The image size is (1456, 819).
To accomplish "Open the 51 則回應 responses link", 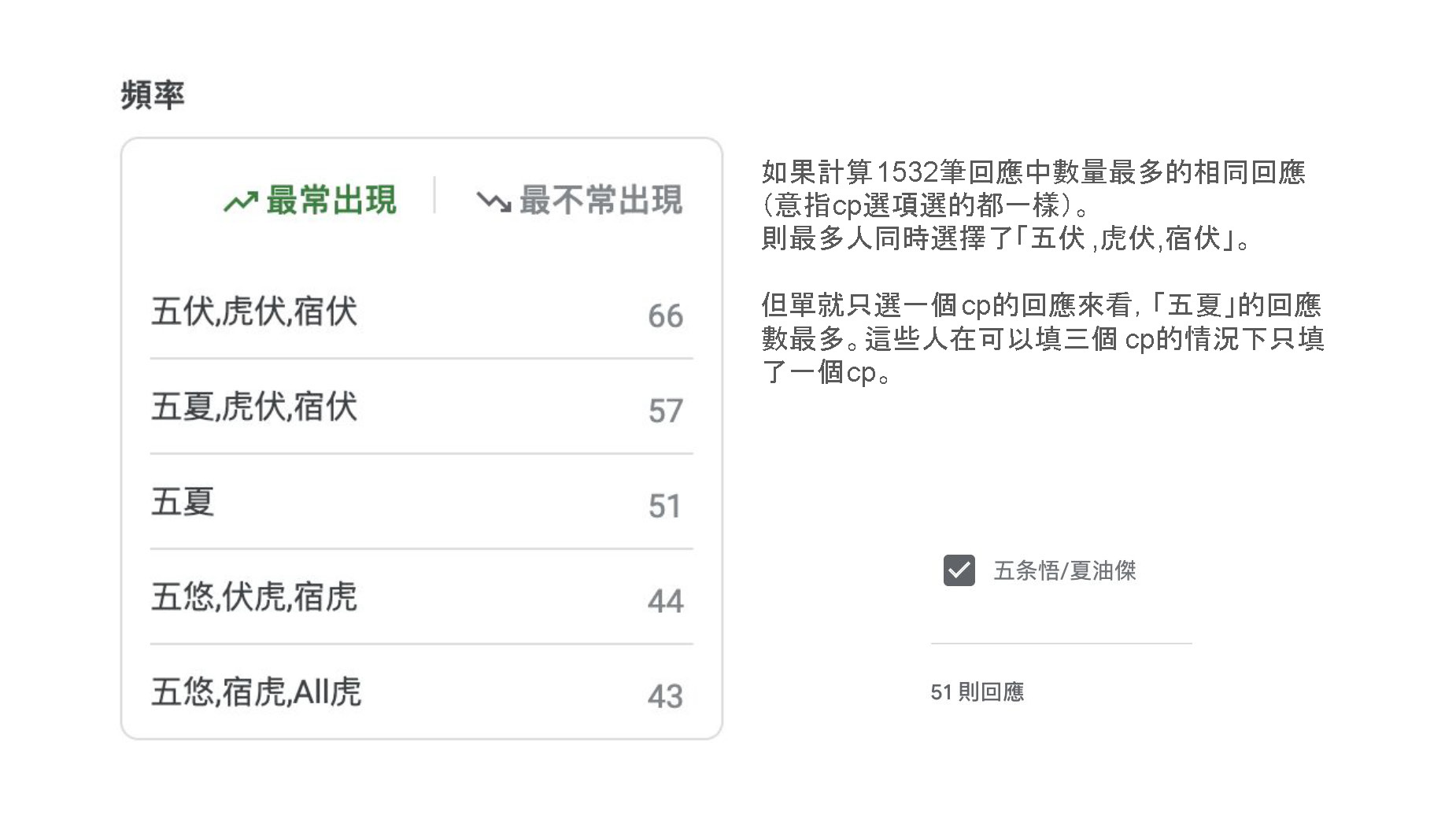I will pos(977,692).
